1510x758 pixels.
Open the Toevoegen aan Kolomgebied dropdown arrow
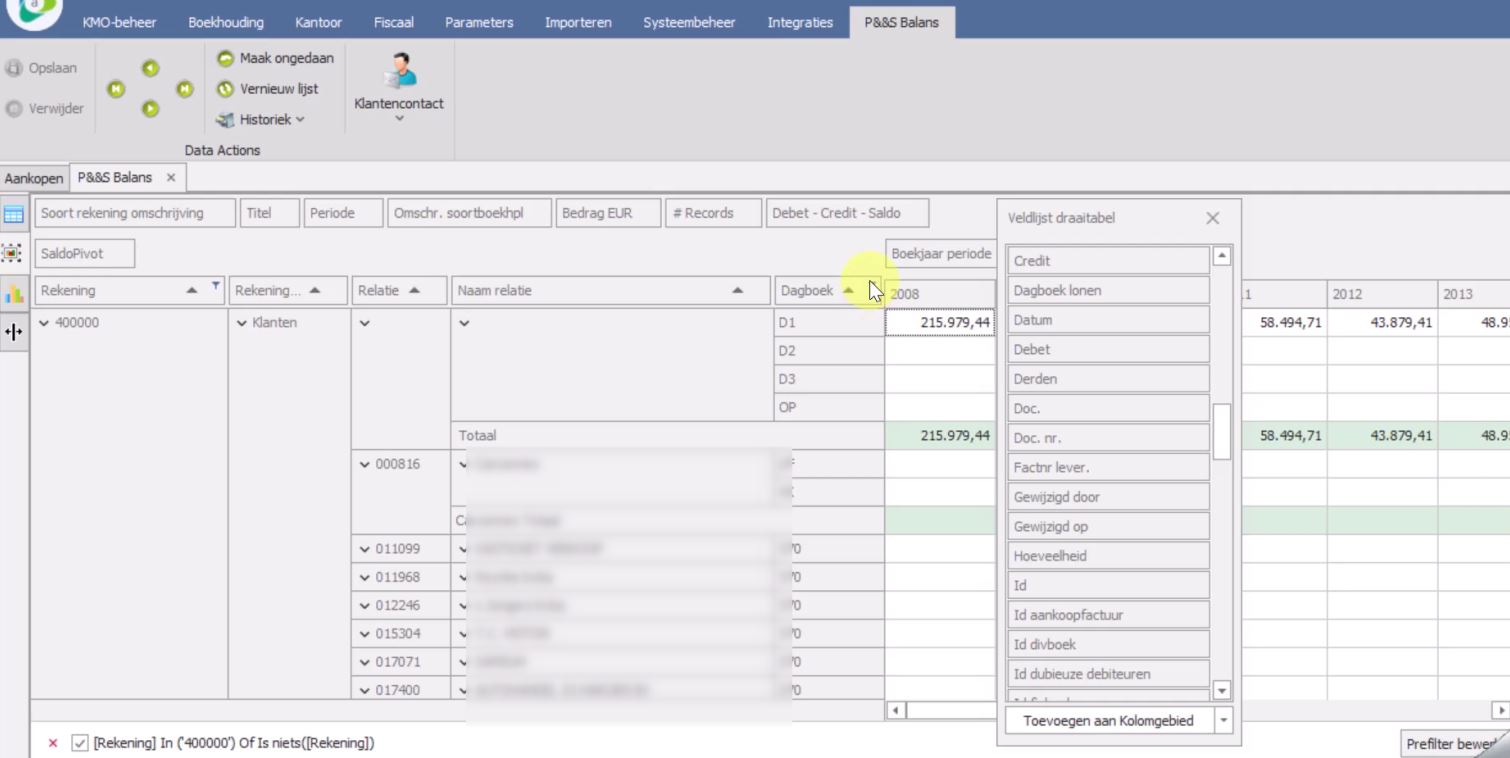tap(1223, 720)
